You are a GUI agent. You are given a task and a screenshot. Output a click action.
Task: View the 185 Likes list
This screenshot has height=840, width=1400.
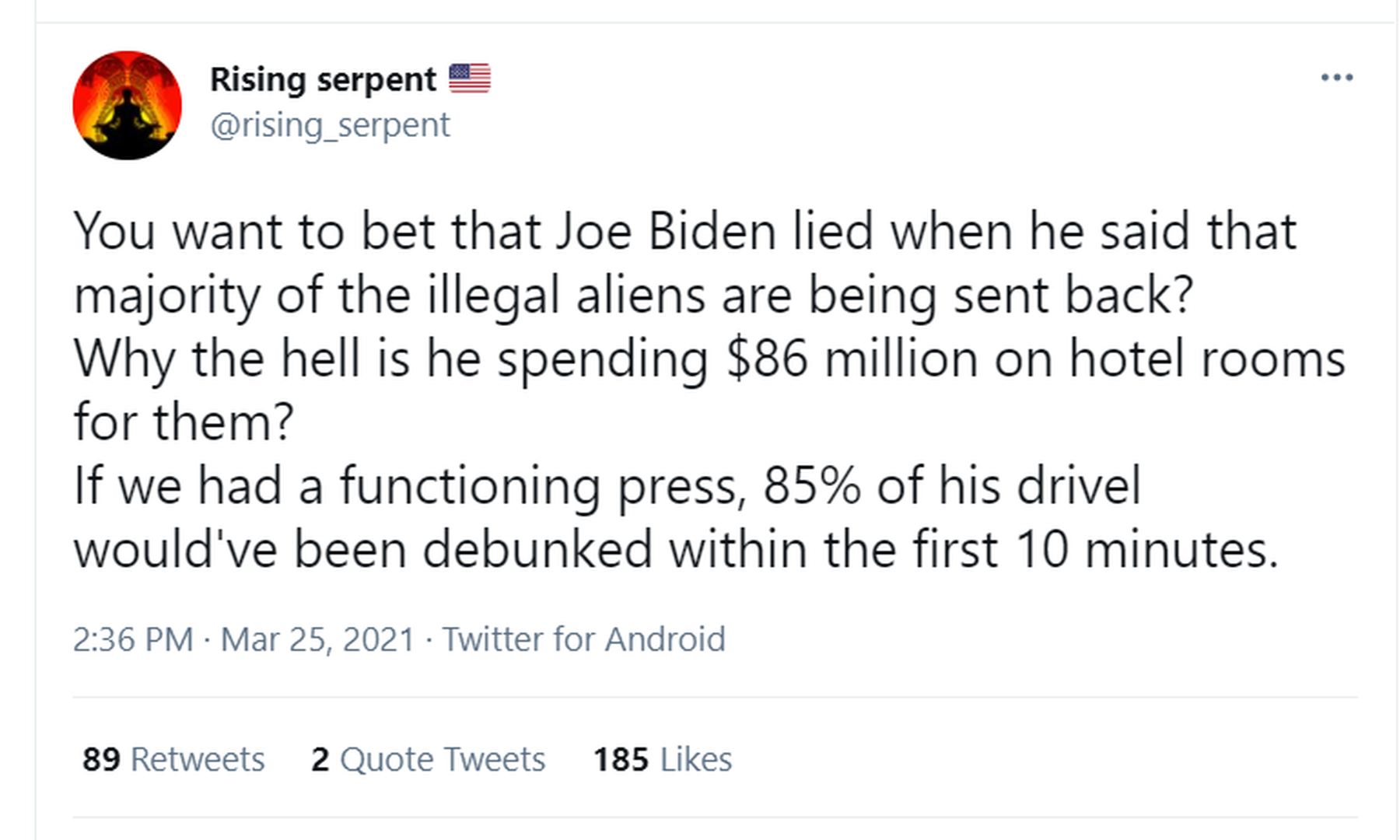point(663,759)
